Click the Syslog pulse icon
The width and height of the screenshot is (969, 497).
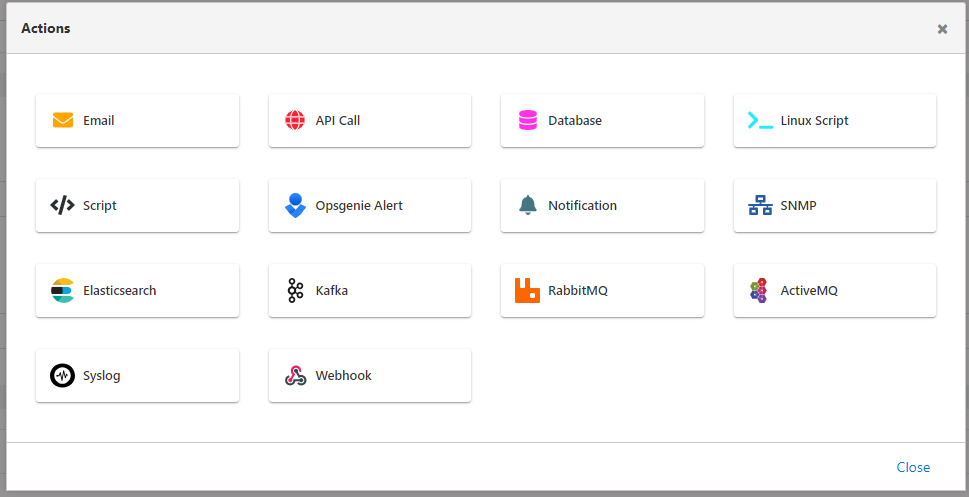[63, 376]
